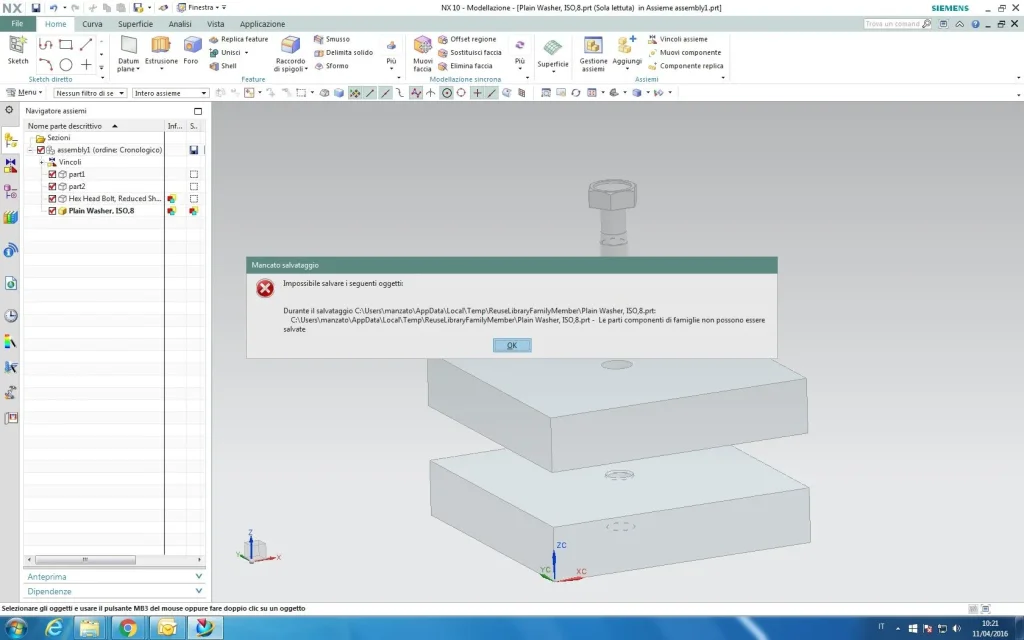This screenshot has width=1024, height=640.
Task: Click the Trova un comando search field
Action: [x=890, y=23]
